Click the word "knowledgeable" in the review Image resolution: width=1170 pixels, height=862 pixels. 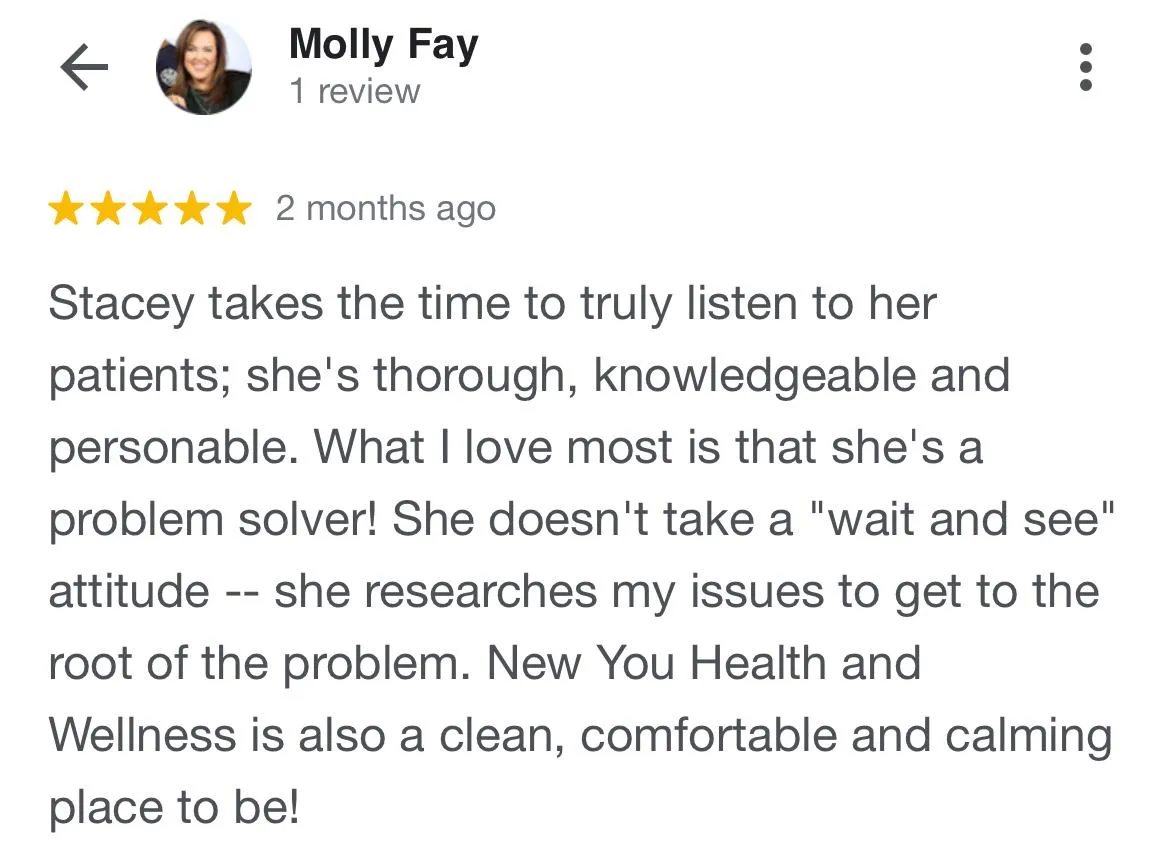coord(754,376)
